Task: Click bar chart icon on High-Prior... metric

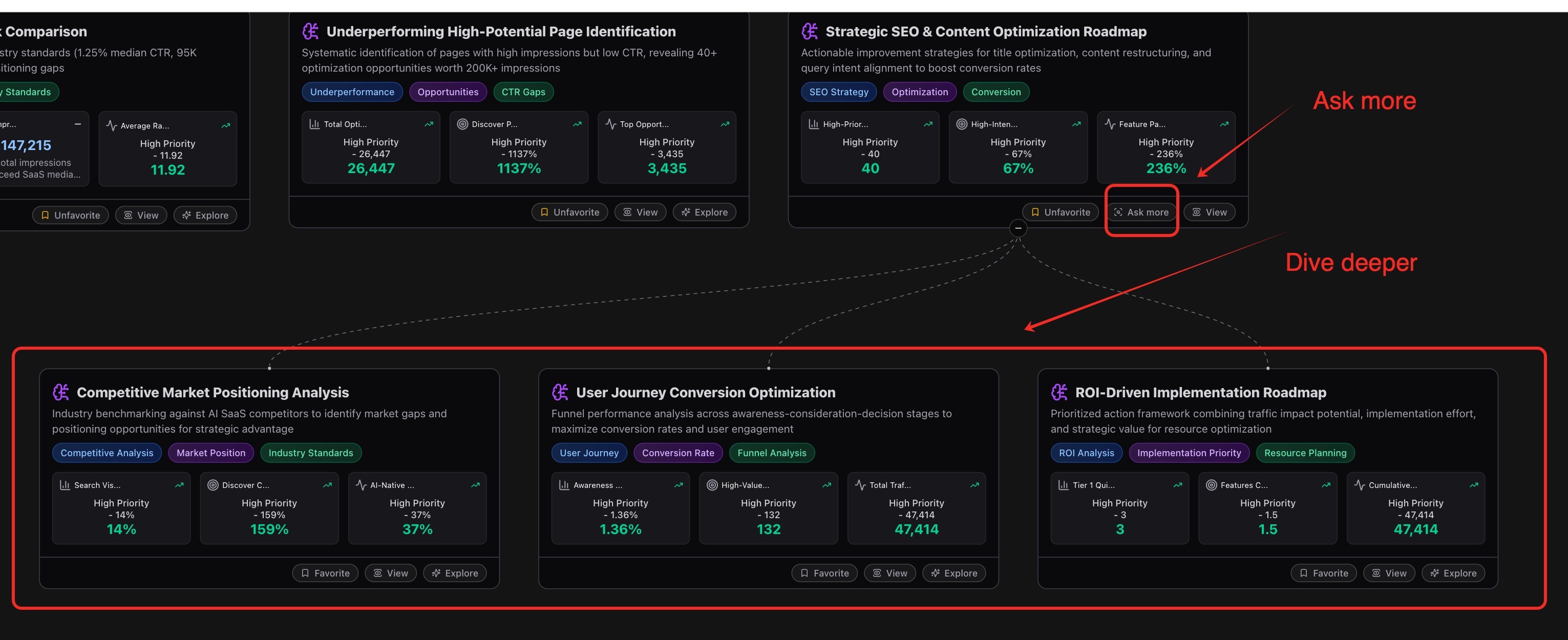Action: pyautogui.click(x=814, y=124)
